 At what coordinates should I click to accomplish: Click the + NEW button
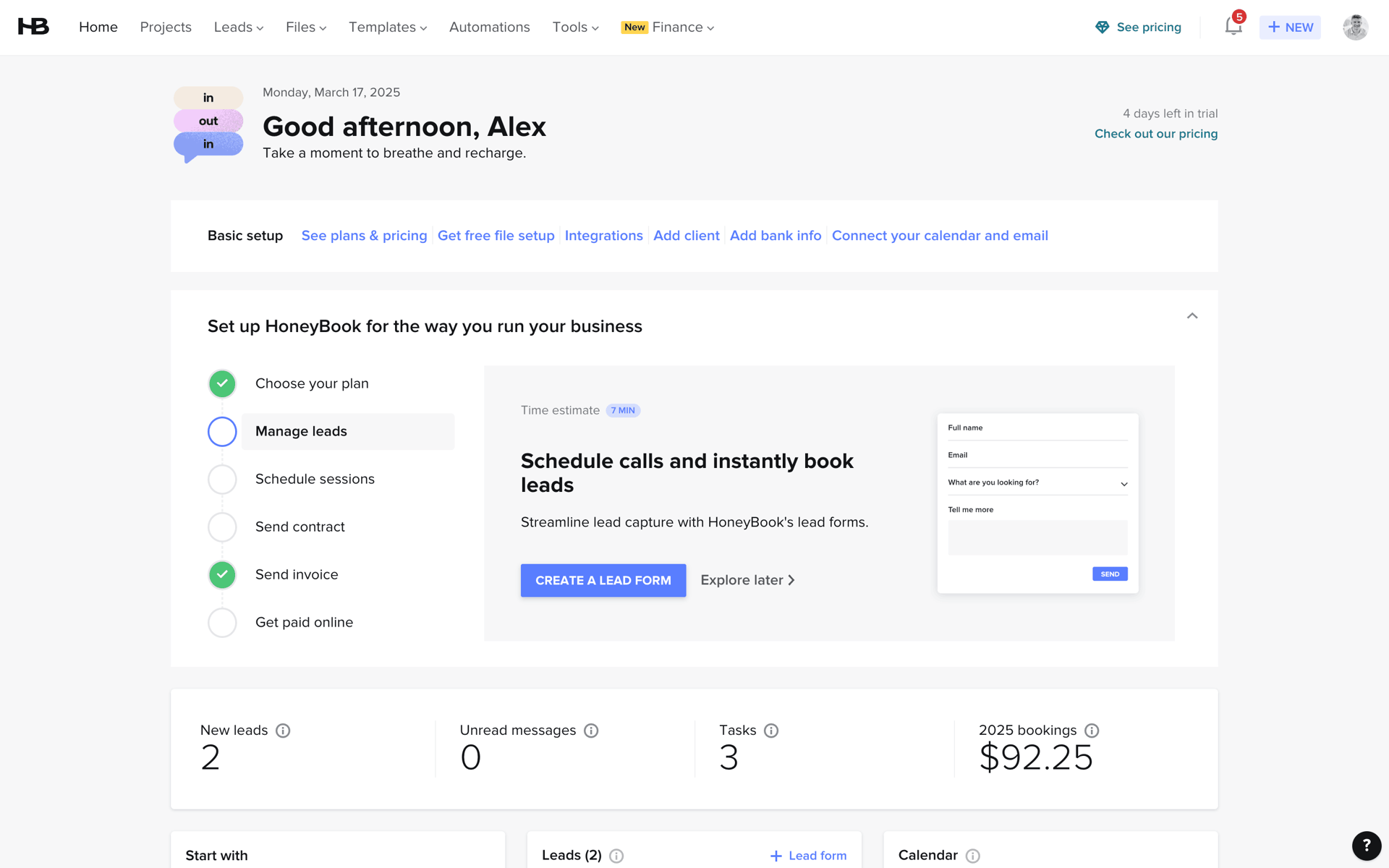coord(1290,27)
